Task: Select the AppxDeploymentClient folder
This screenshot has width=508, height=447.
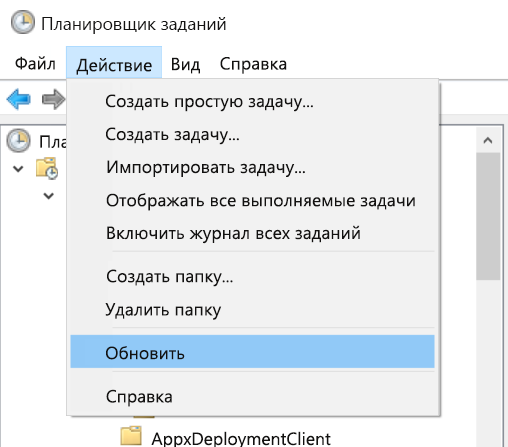Action: (x=241, y=438)
